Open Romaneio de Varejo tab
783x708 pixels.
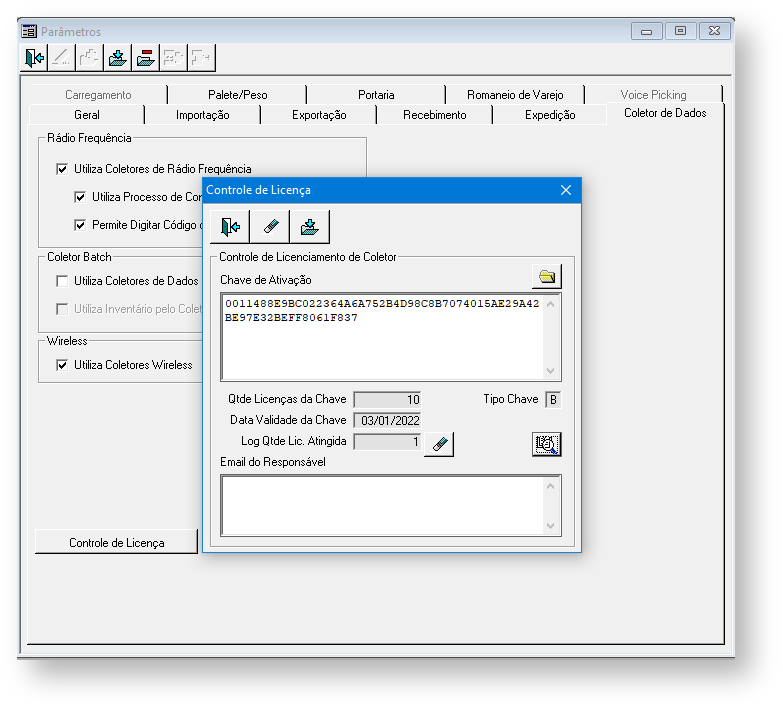pos(515,95)
